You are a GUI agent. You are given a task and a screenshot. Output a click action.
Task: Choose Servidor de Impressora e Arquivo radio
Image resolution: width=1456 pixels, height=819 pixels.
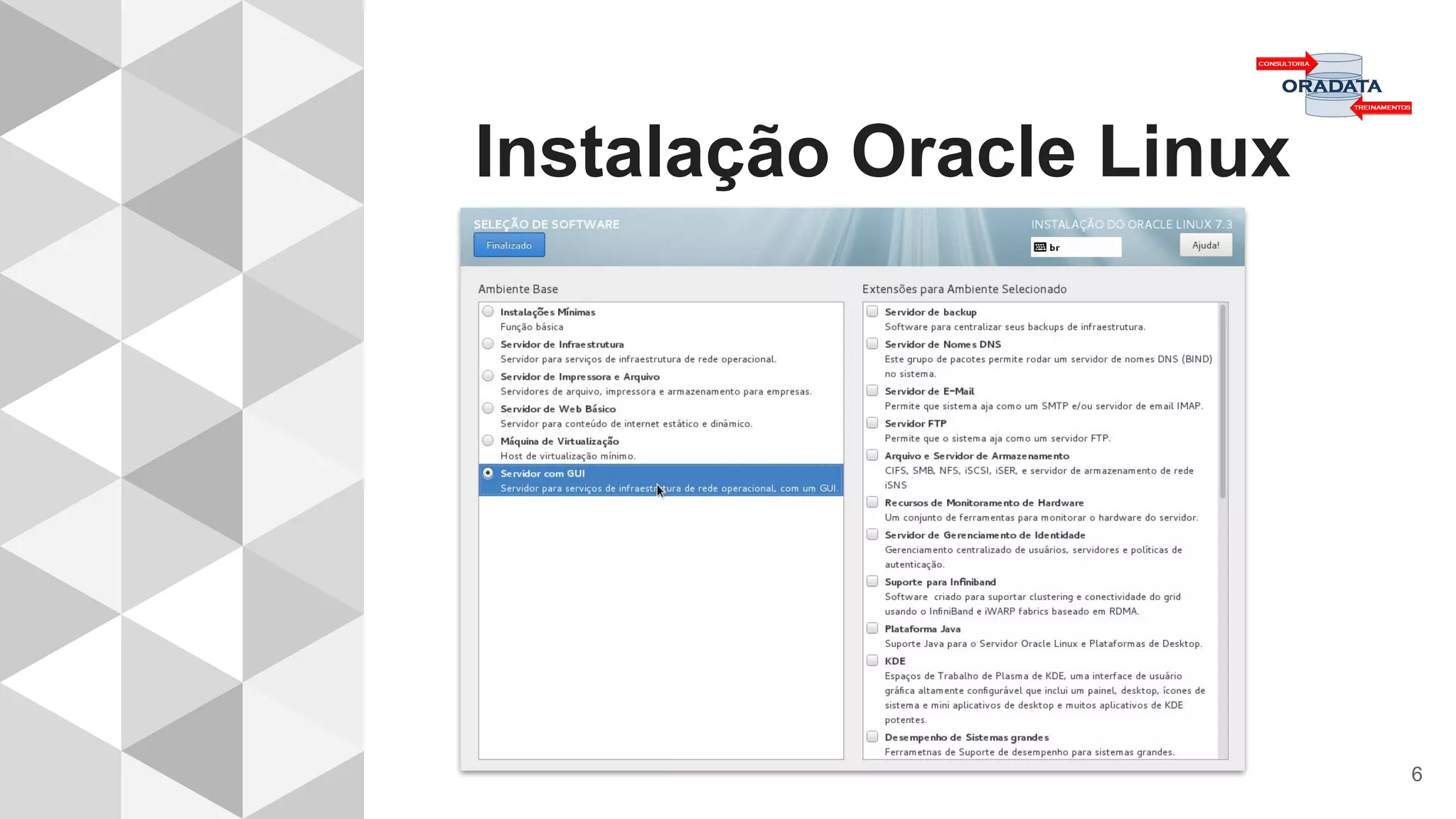click(x=488, y=376)
